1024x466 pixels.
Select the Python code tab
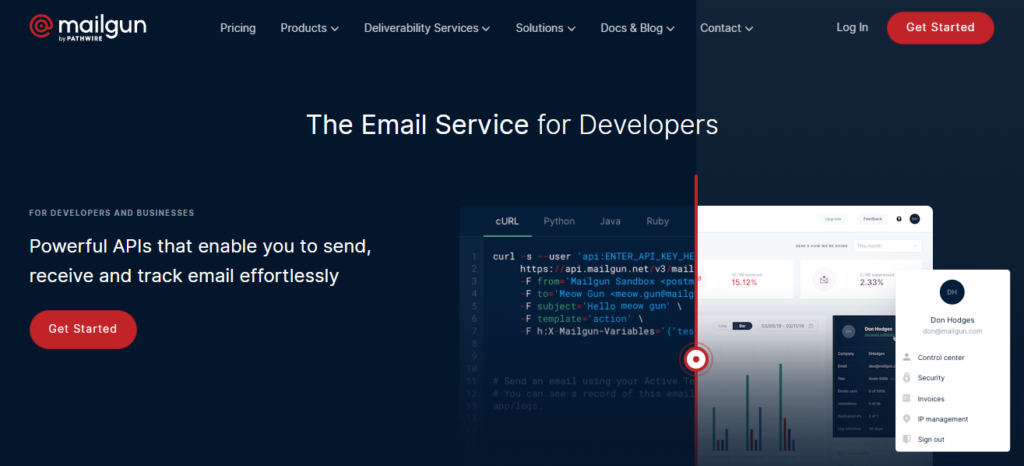pos(559,221)
